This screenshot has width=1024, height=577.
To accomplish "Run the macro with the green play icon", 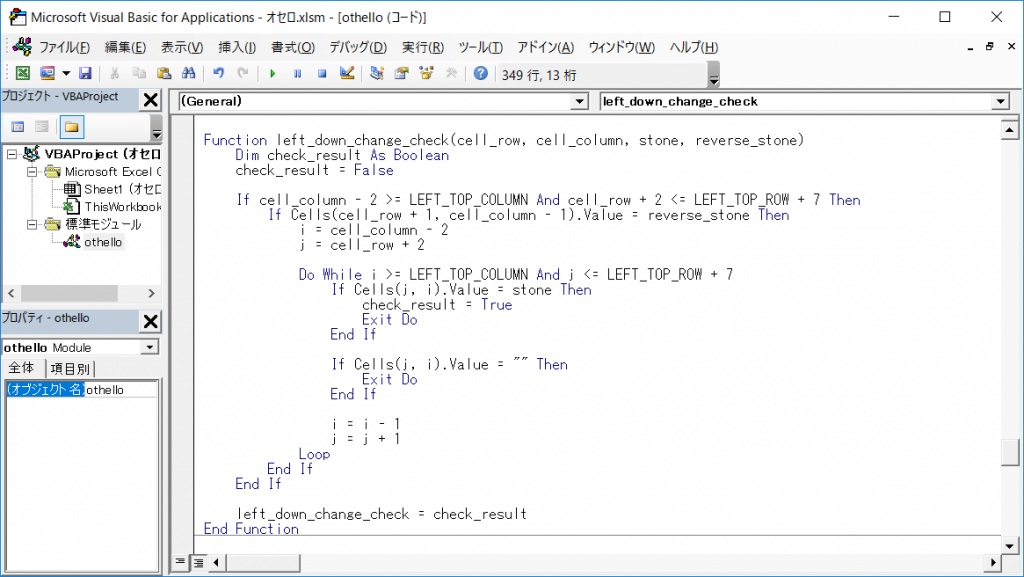I will [272, 73].
